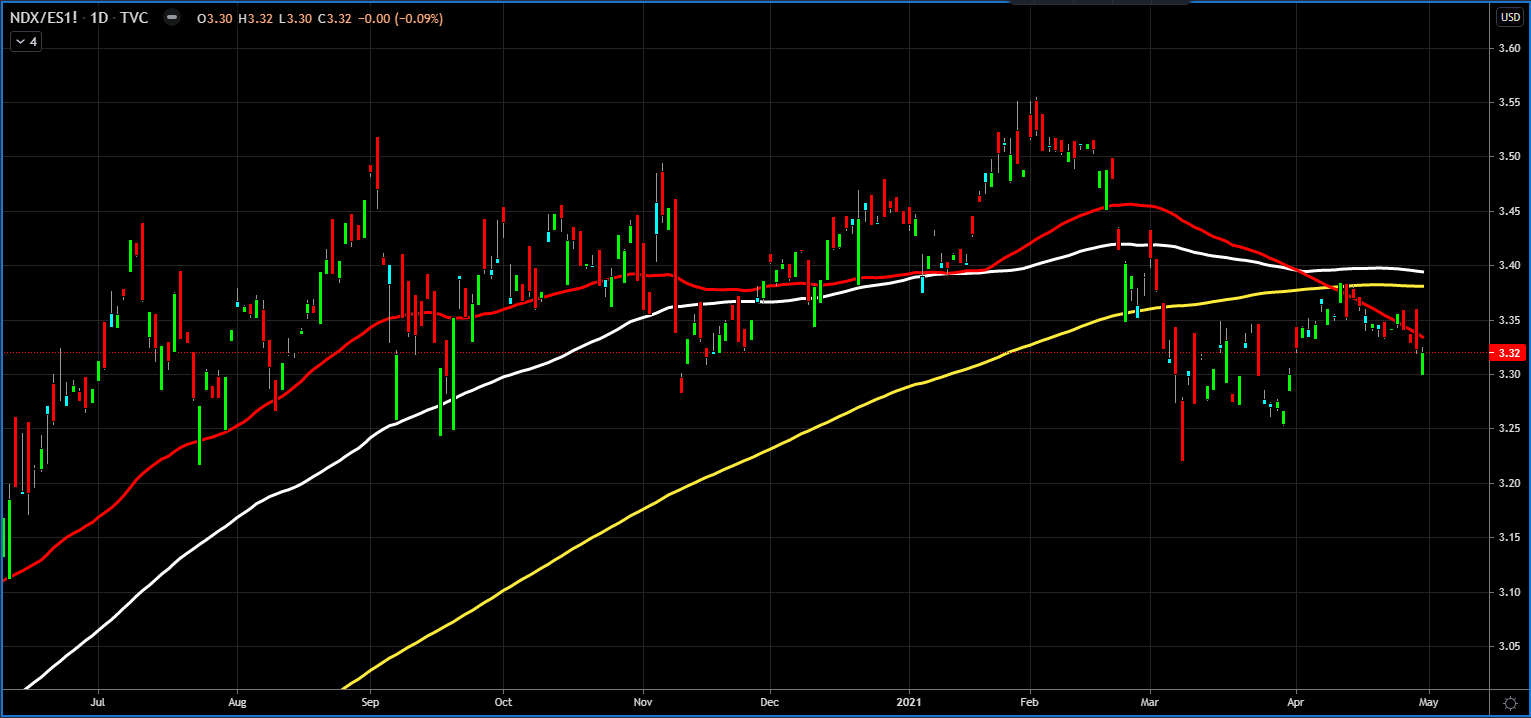Screen dimensions: 1531x718
Task: Click the Nov label on time axis
Action: (643, 703)
